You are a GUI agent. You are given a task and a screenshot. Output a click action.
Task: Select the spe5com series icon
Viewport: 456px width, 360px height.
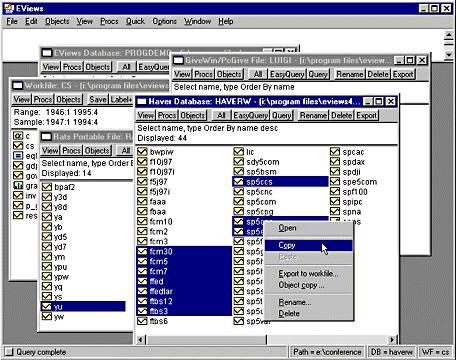point(335,182)
